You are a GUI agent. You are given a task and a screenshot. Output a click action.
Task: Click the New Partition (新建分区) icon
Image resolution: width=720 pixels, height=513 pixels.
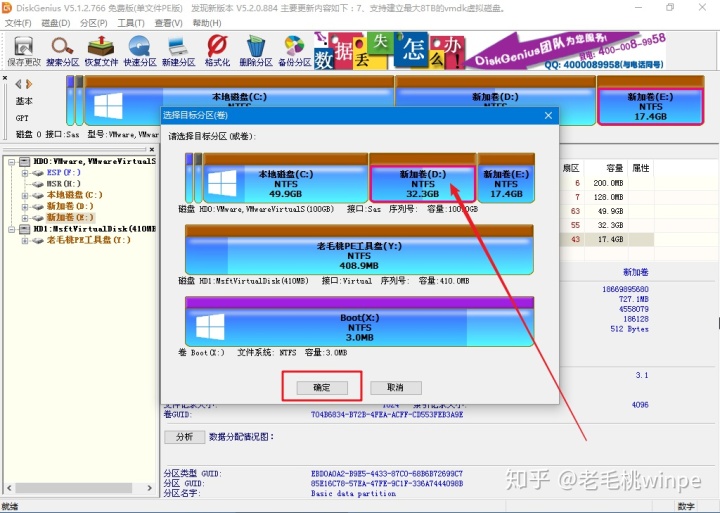[179, 51]
